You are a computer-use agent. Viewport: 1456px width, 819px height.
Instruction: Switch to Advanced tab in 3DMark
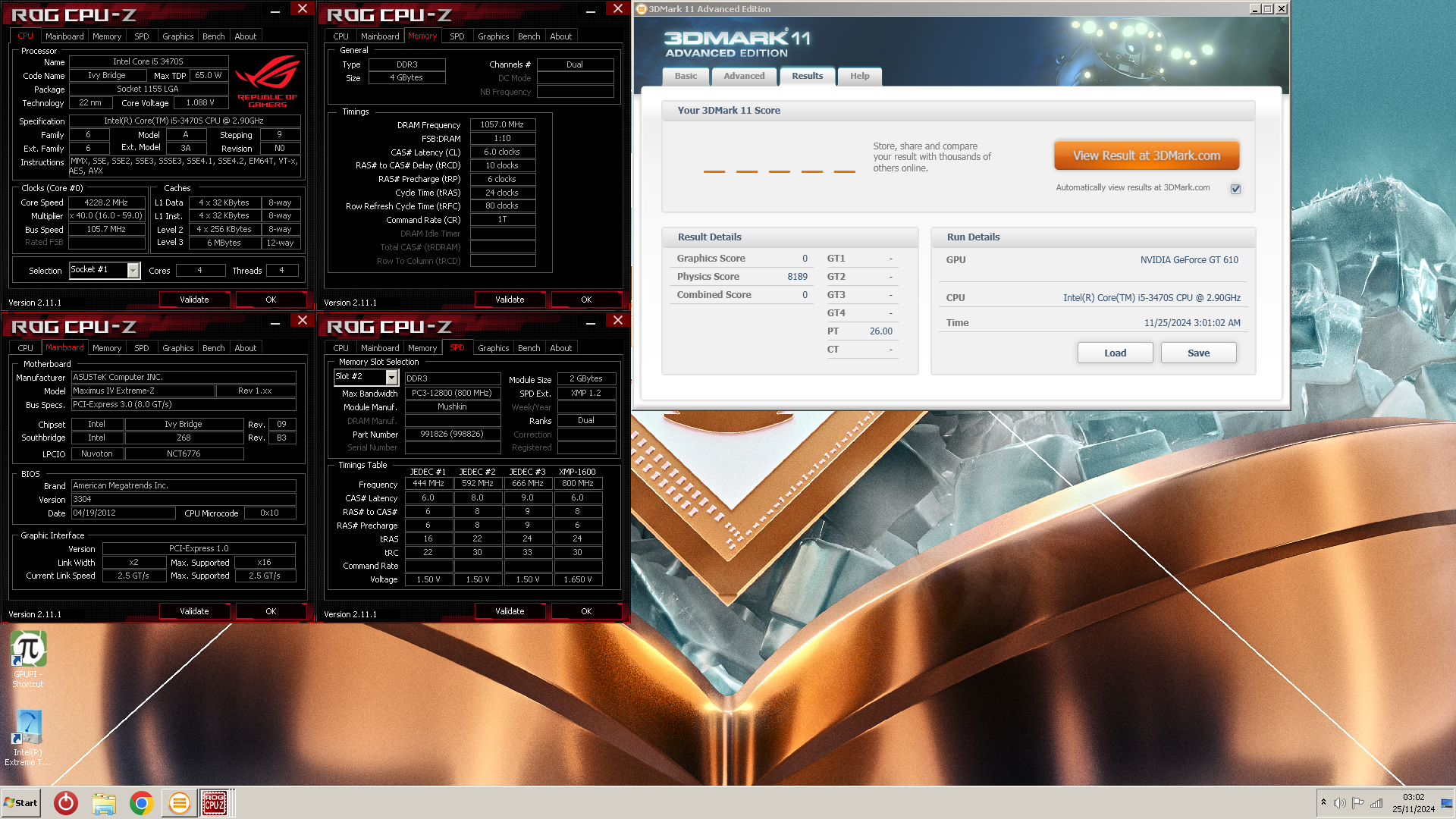coord(744,76)
